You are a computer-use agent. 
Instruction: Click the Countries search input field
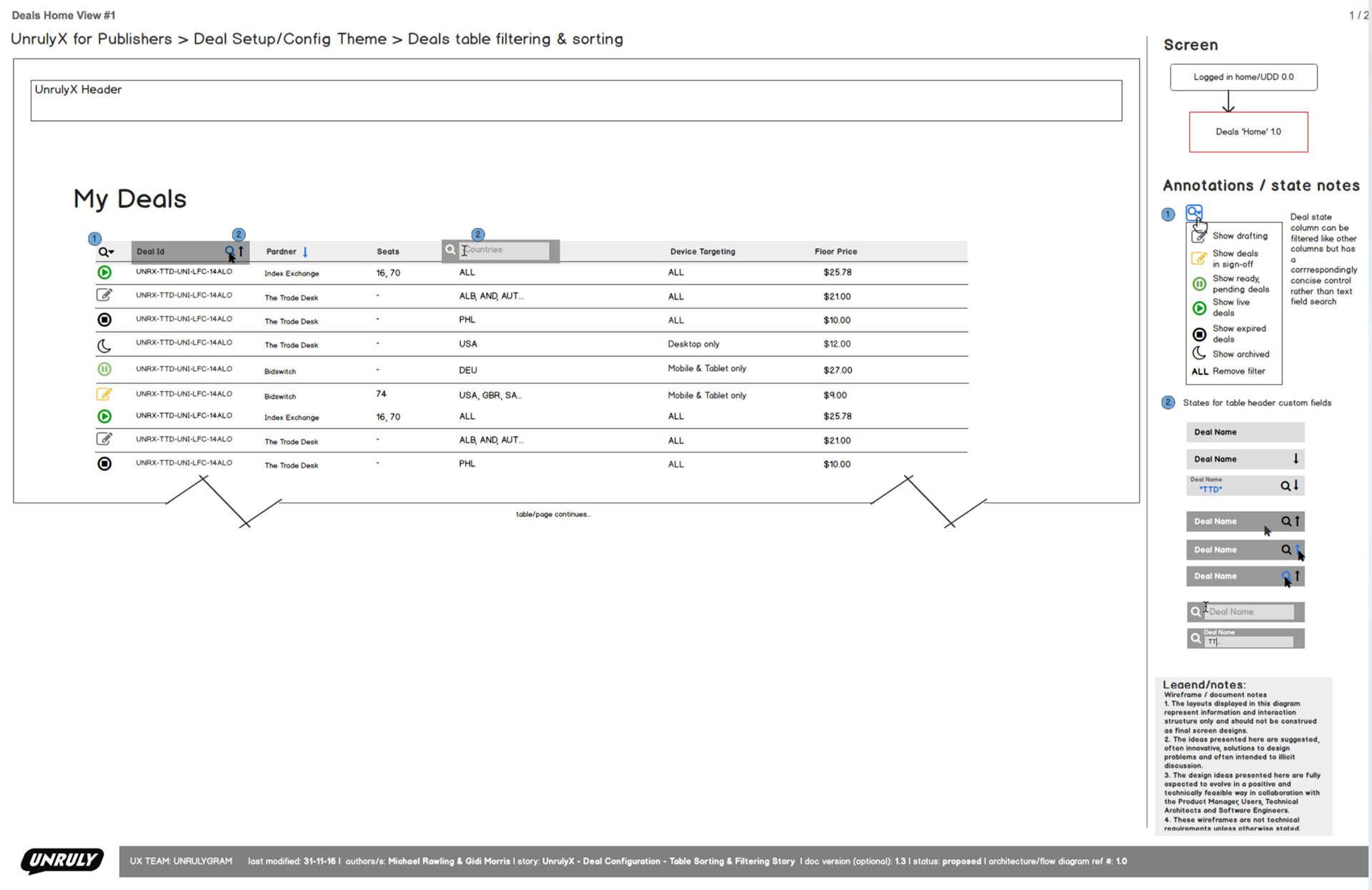[504, 250]
